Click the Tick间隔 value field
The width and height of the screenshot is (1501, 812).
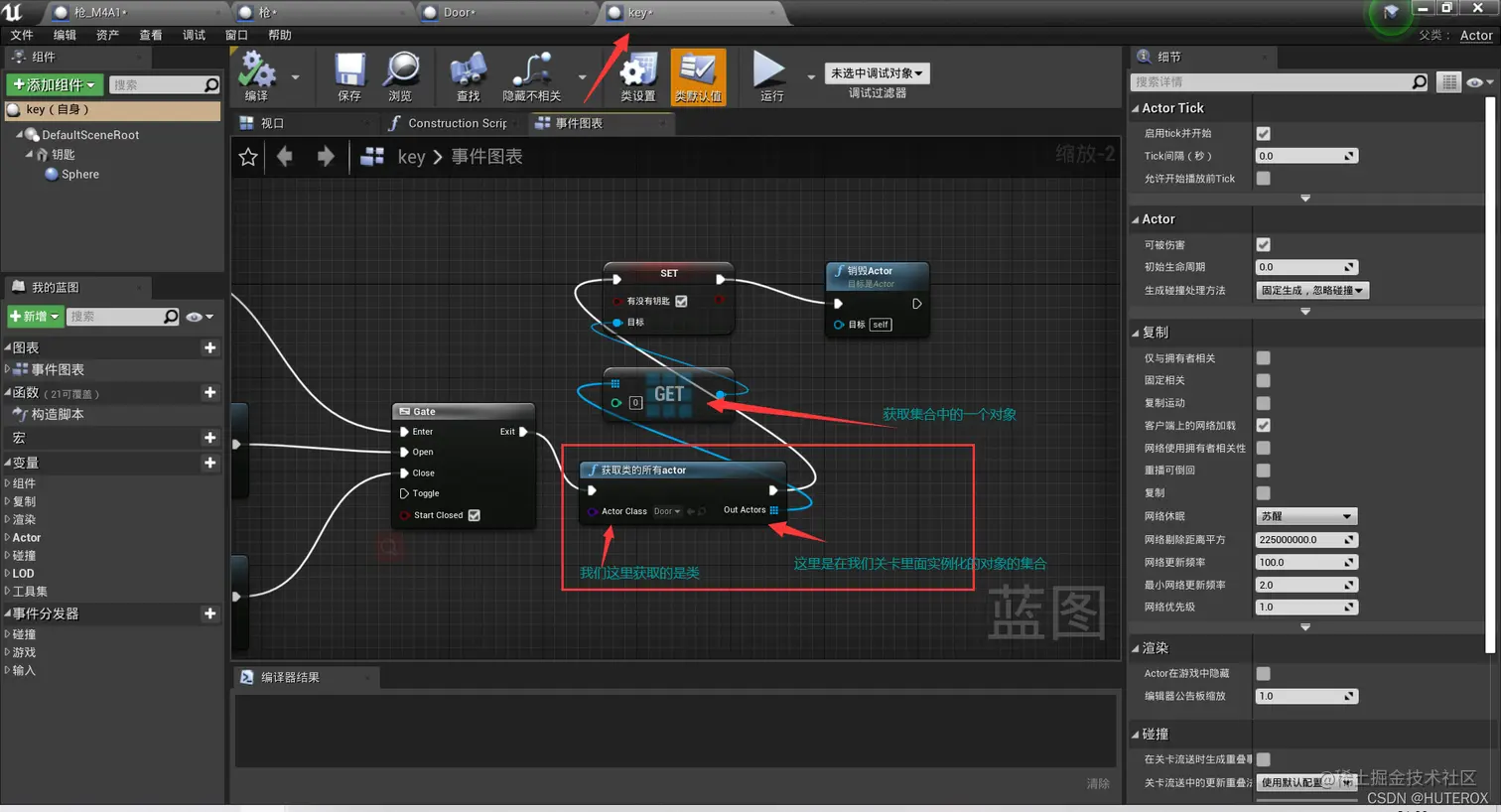[x=1305, y=156]
